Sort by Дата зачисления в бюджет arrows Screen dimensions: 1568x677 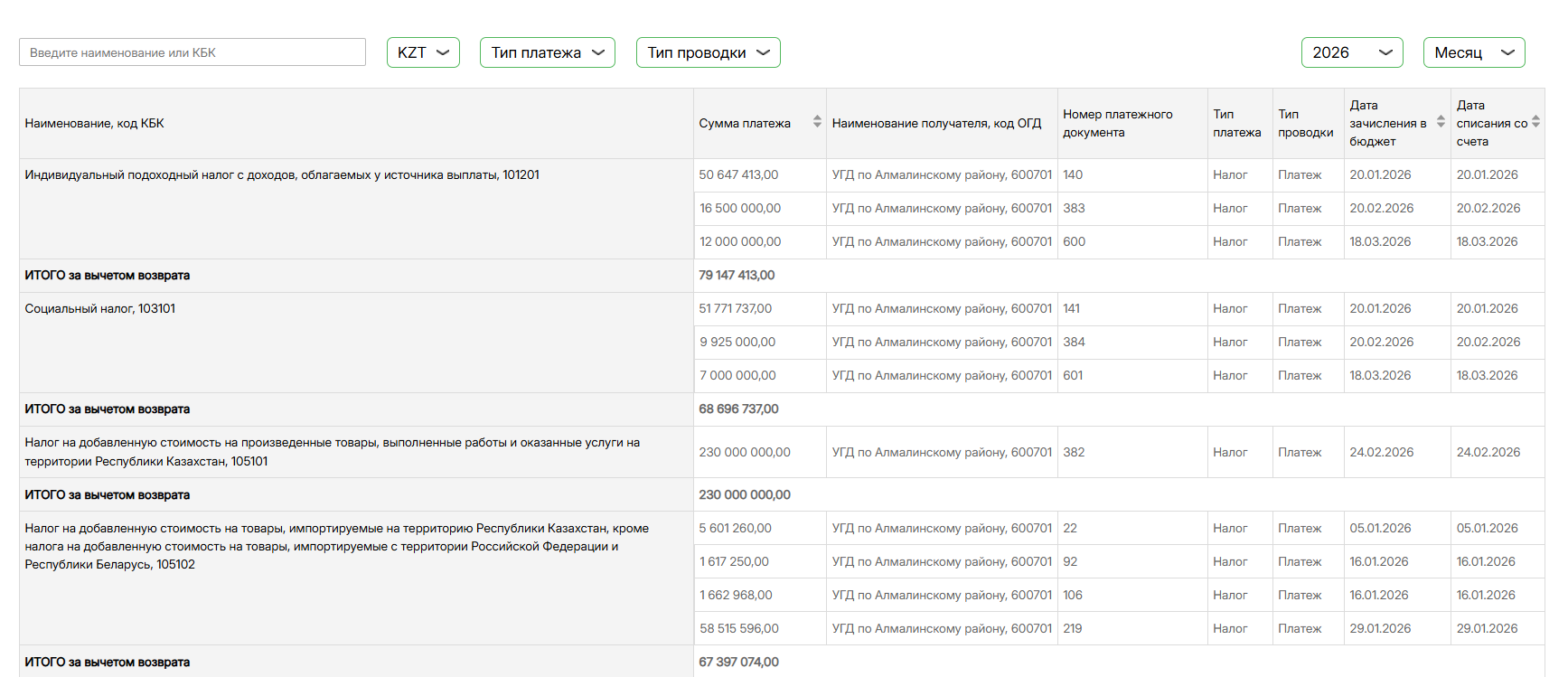point(1441,122)
